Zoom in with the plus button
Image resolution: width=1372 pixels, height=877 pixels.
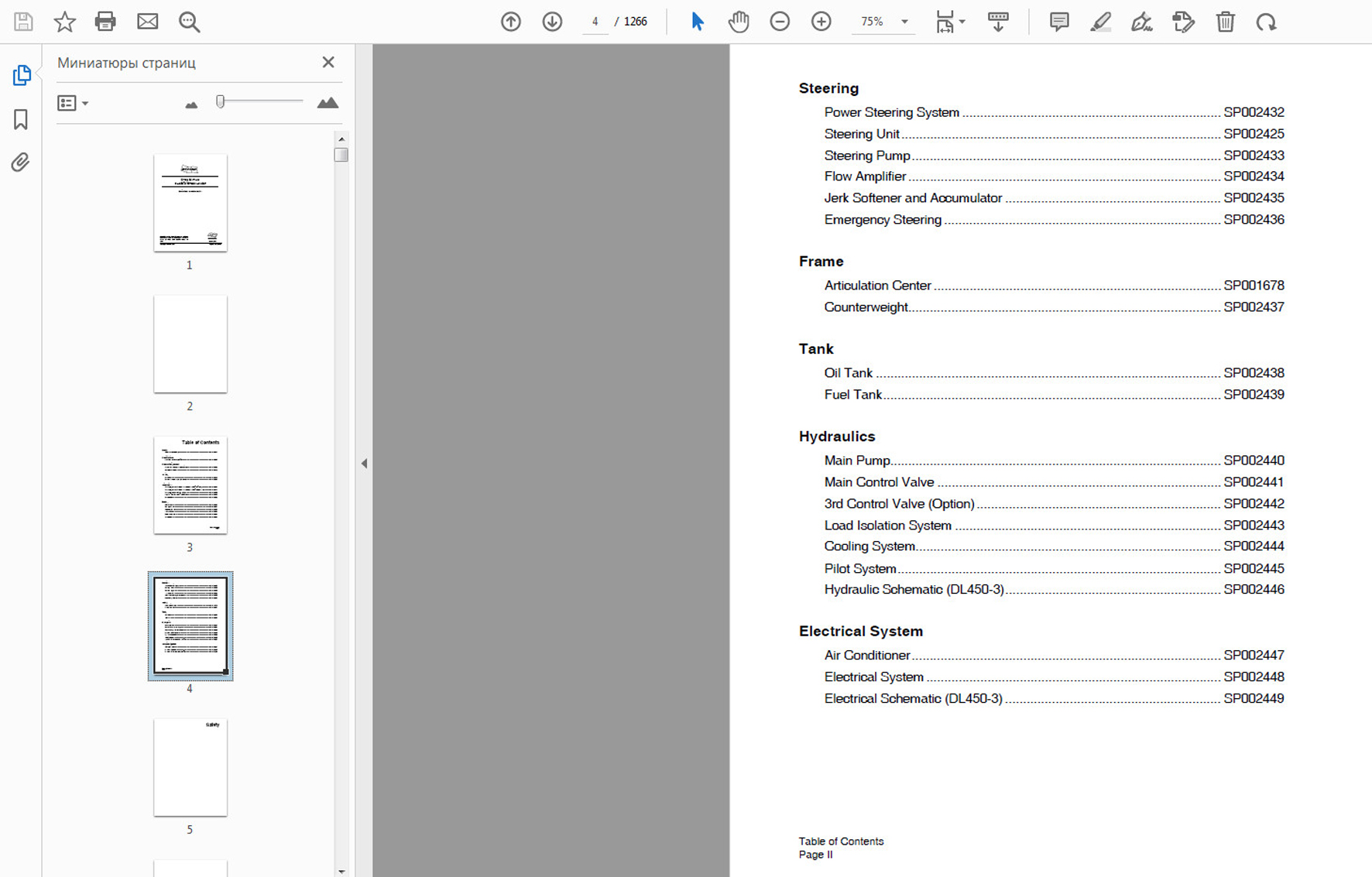(x=821, y=22)
